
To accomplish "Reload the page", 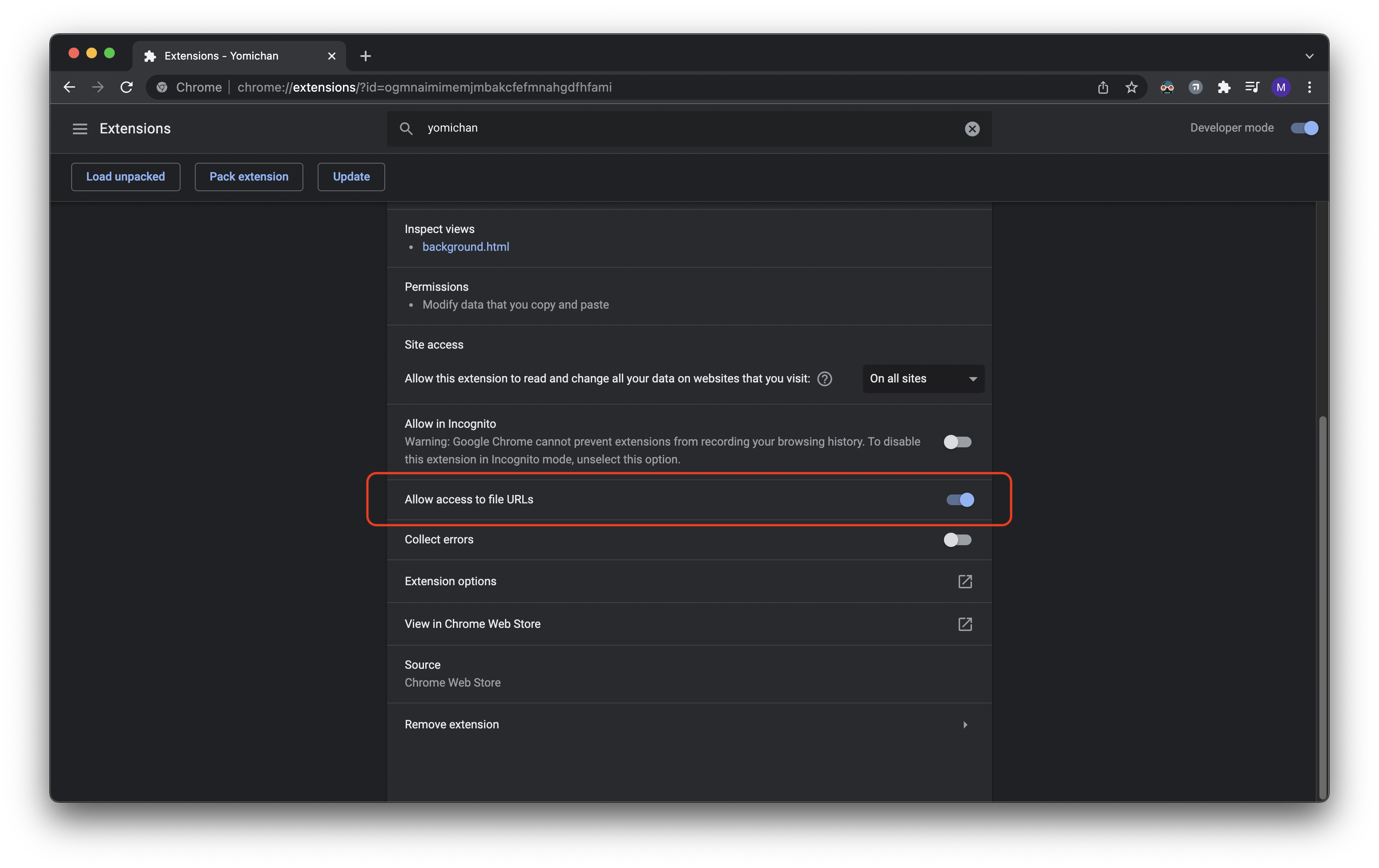I will [x=127, y=87].
